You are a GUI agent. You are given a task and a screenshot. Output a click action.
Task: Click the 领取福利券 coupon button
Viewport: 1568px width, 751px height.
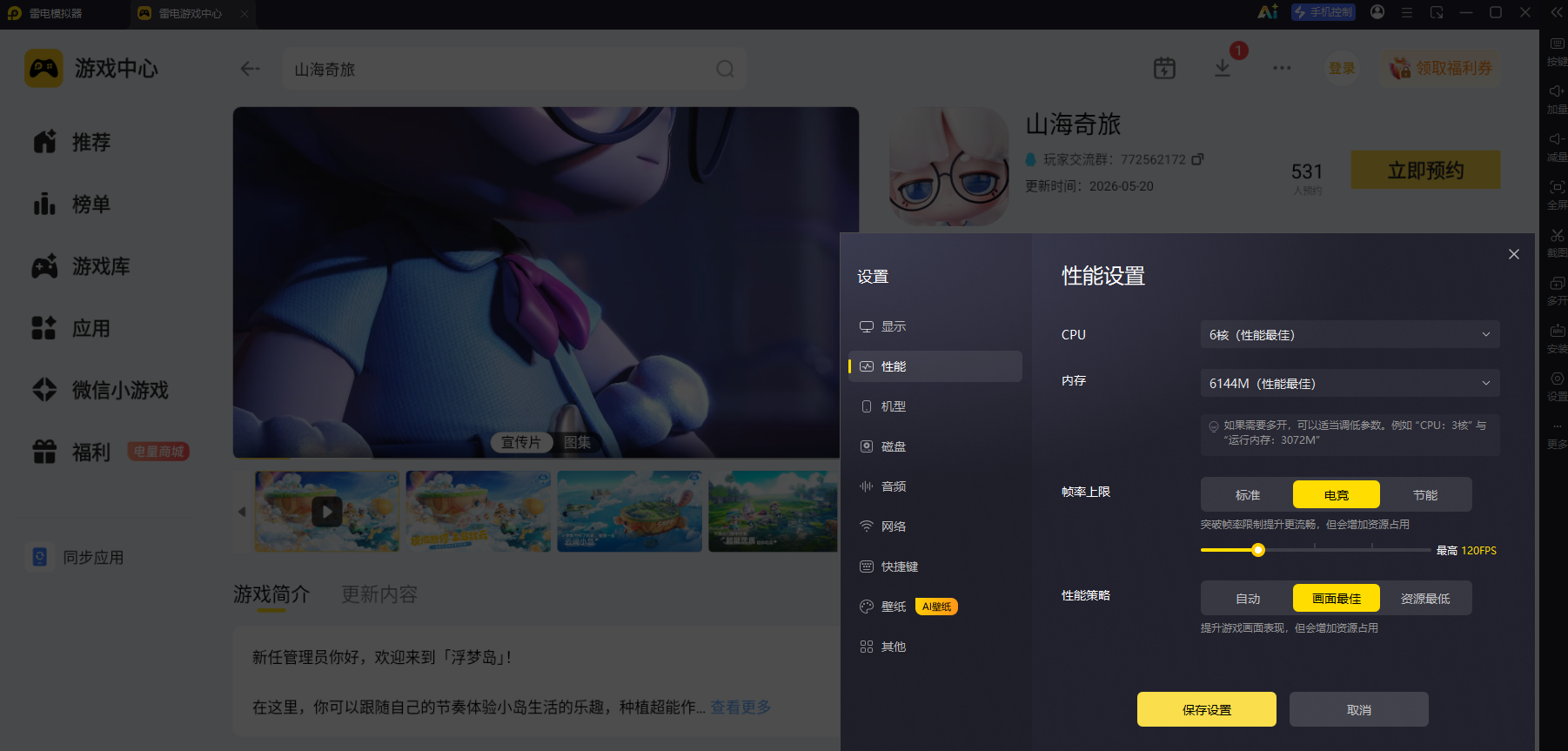click(x=1441, y=68)
